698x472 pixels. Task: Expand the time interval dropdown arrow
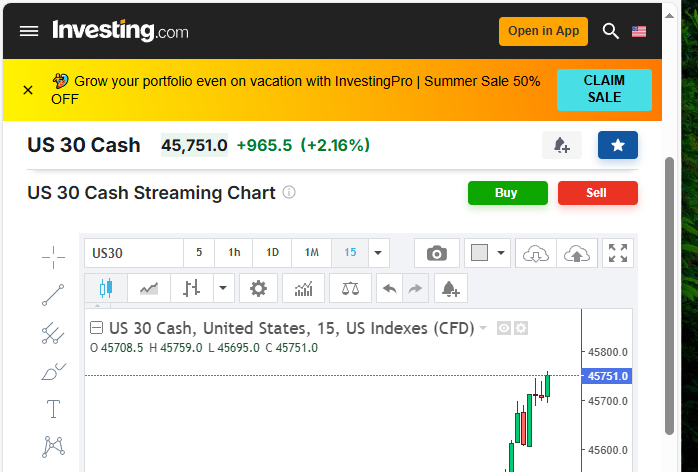click(378, 253)
